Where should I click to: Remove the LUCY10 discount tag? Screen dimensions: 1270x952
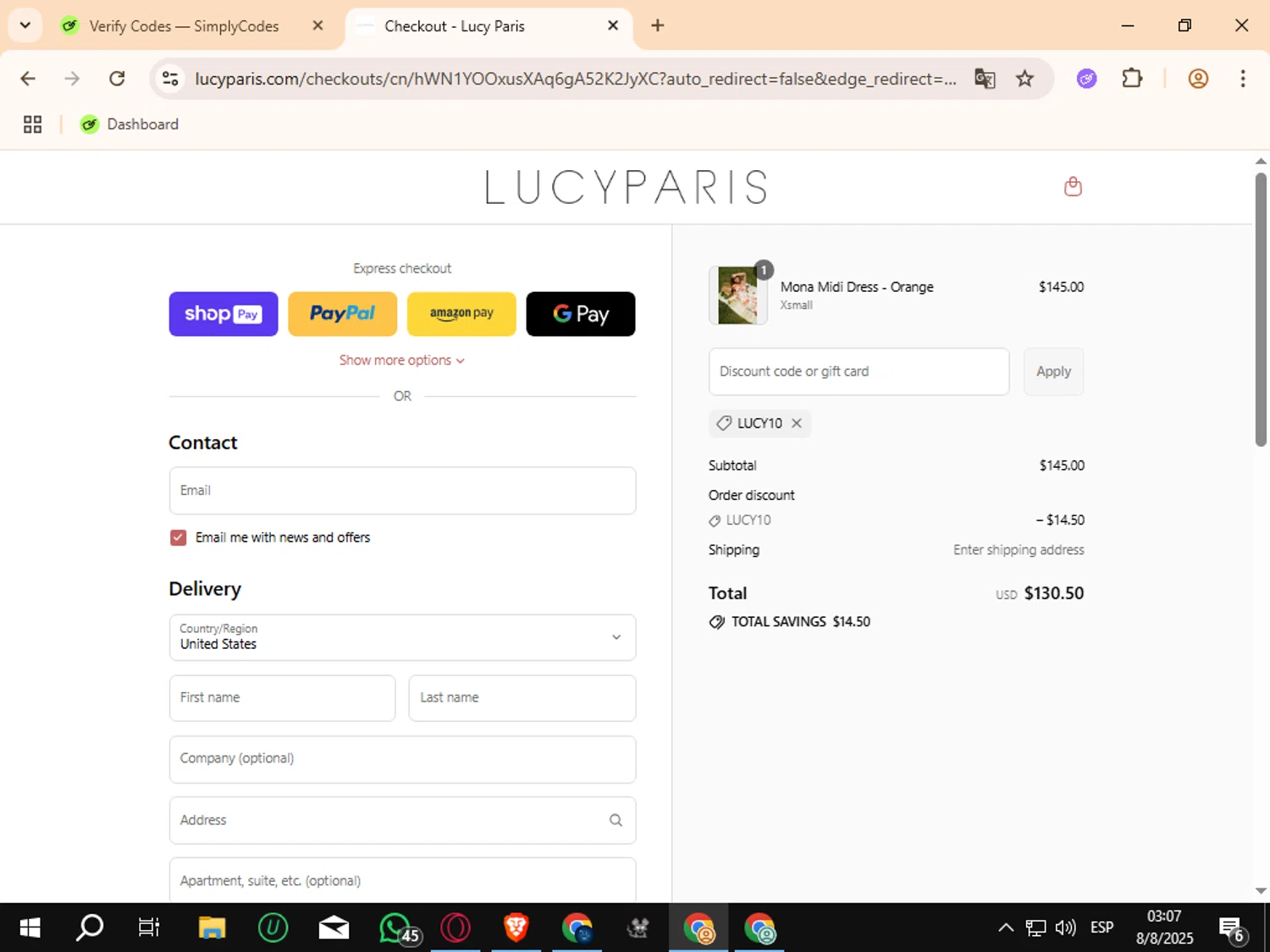click(797, 423)
